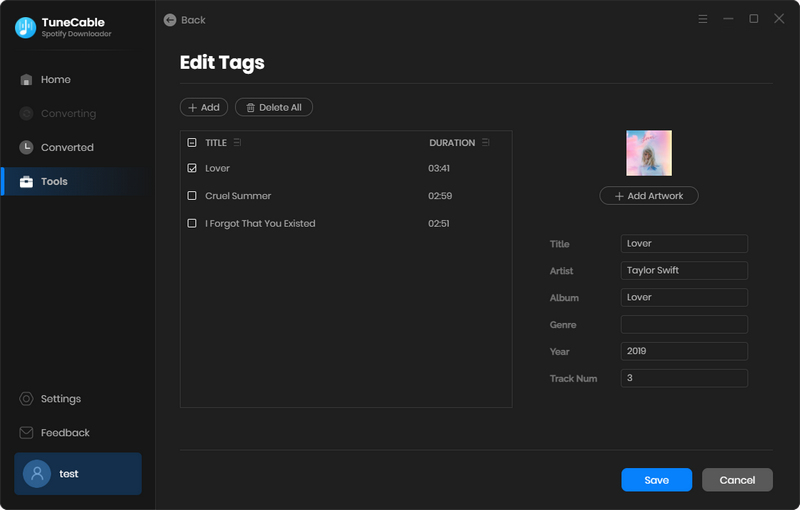Click the Feedback envelope icon
The image size is (800, 510).
pyautogui.click(x=26, y=432)
